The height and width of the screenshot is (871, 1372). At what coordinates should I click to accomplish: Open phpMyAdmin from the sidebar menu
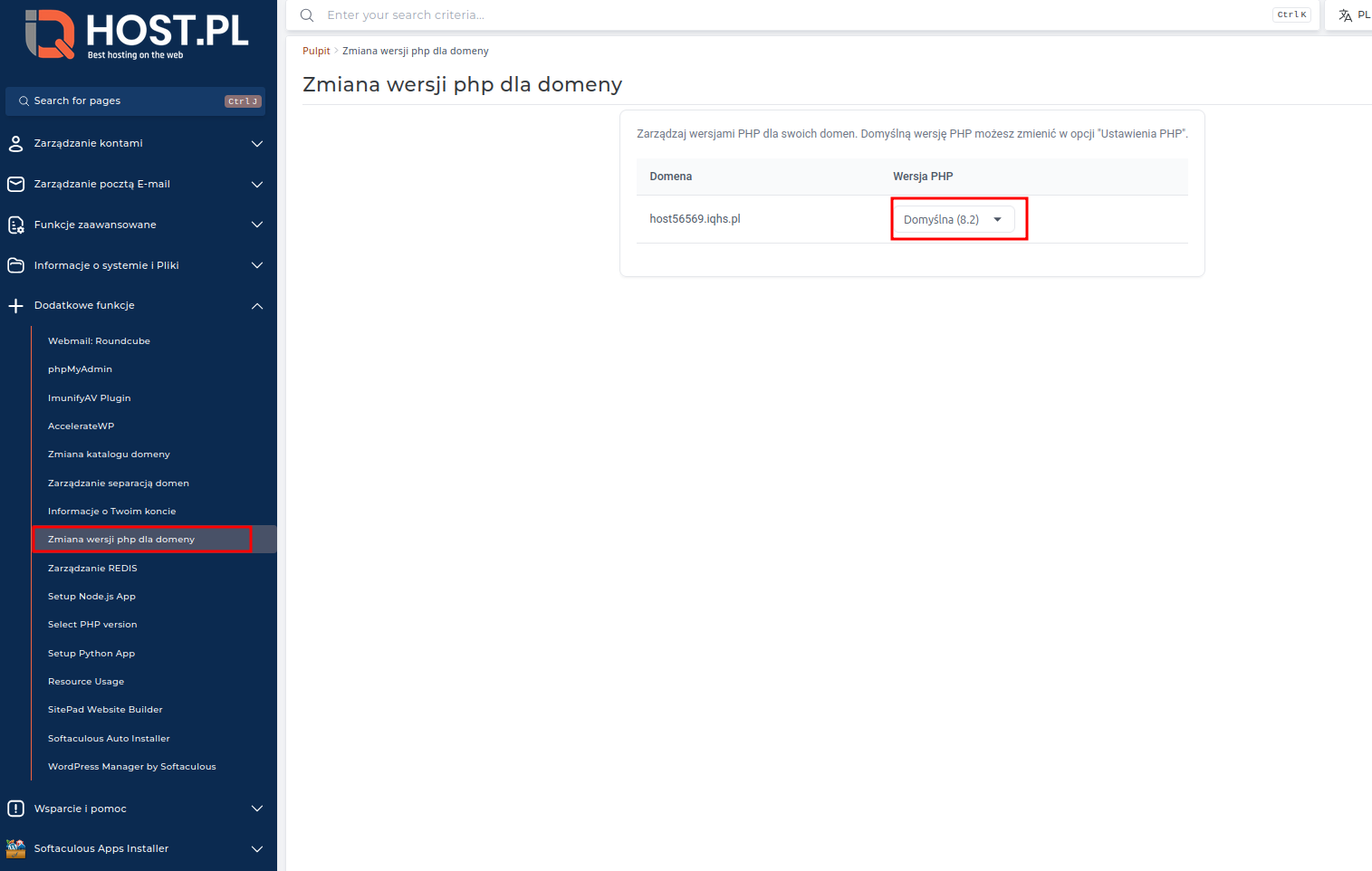coord(80,368)
